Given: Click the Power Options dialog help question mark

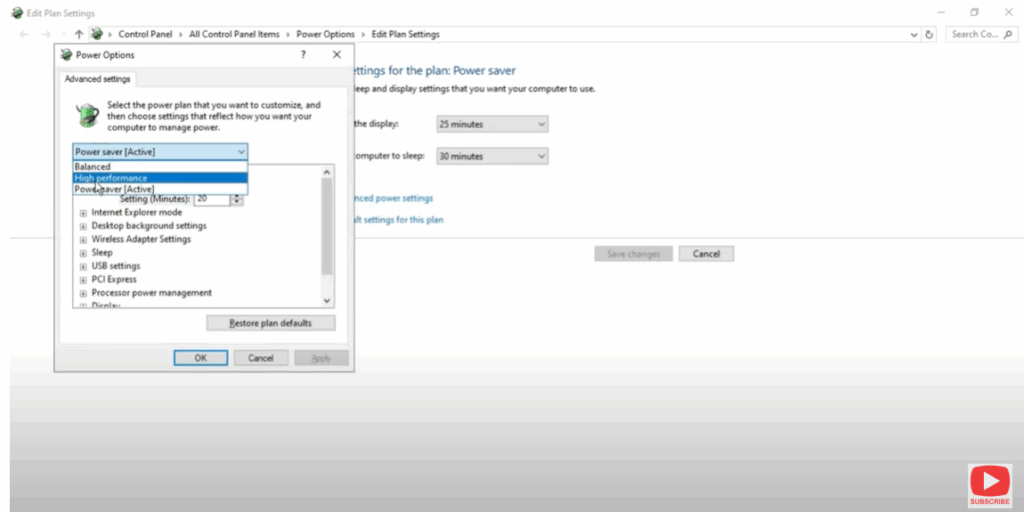Looking at the screenshot, I should [x=303, y=55].
